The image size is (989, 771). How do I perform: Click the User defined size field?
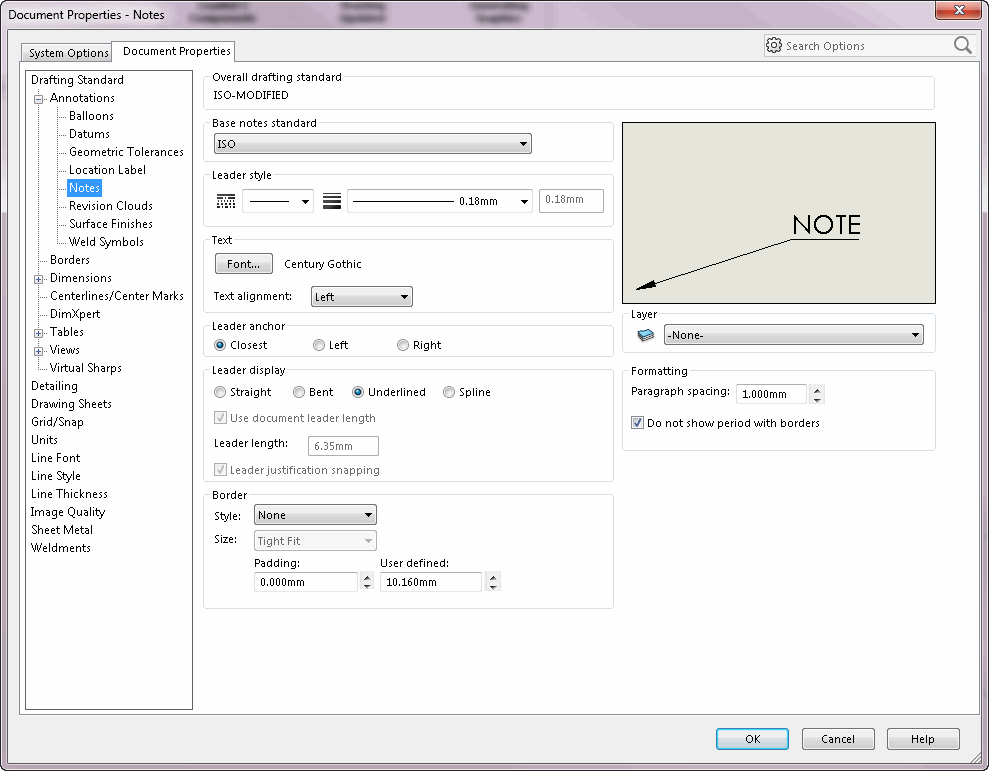[x=431, y=582]
